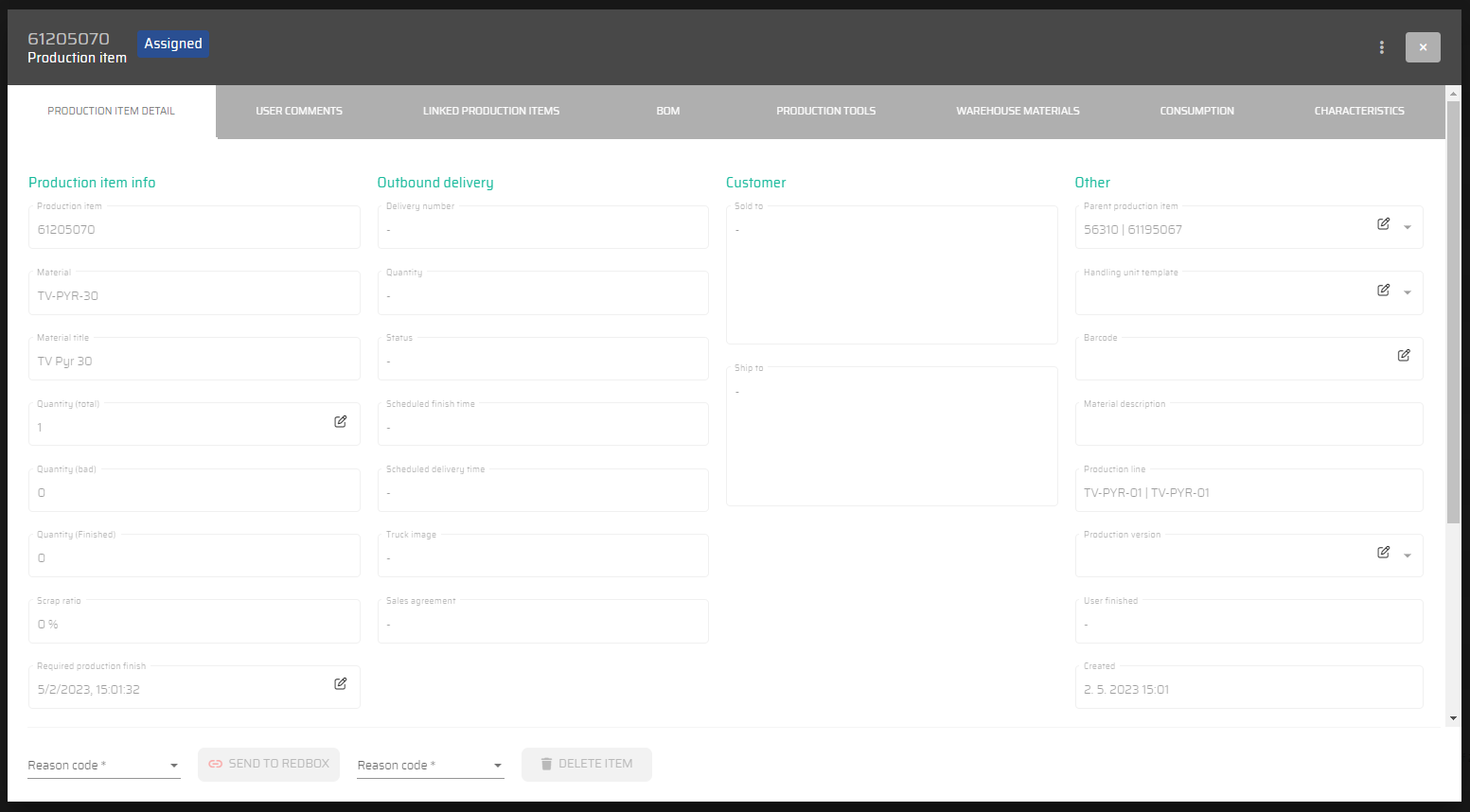Edit the Quantity (total) field
This screenshot has height=812, width=1470.
click(340, 422)
